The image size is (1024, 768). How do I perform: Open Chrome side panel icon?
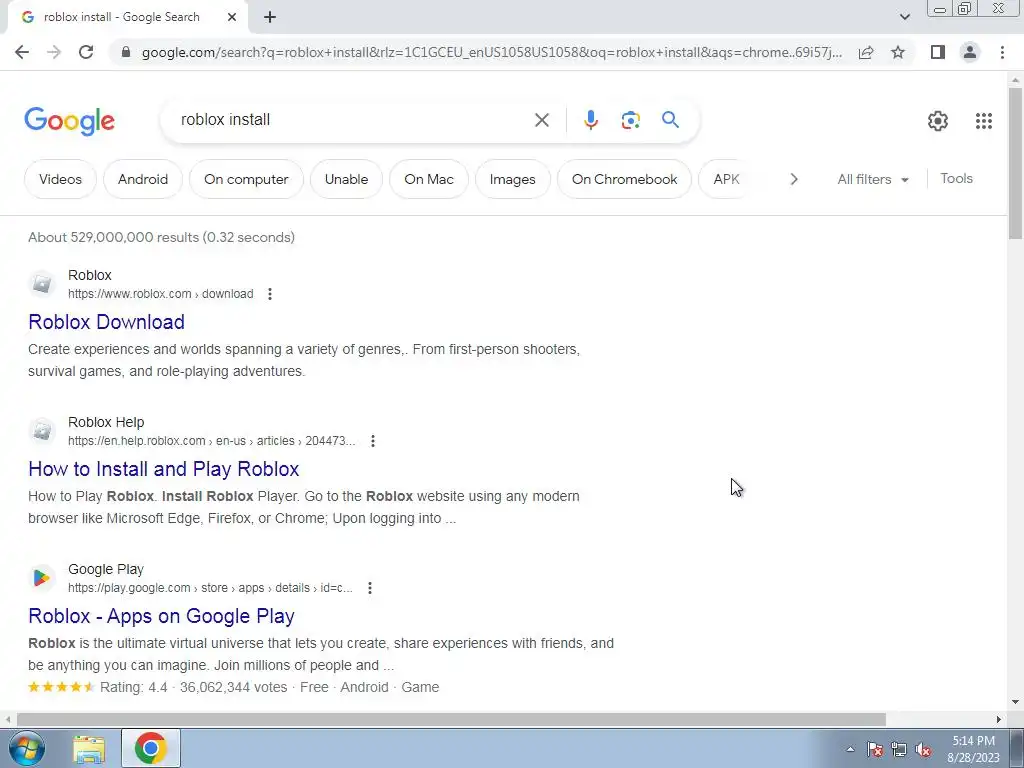tap(938, 52)
